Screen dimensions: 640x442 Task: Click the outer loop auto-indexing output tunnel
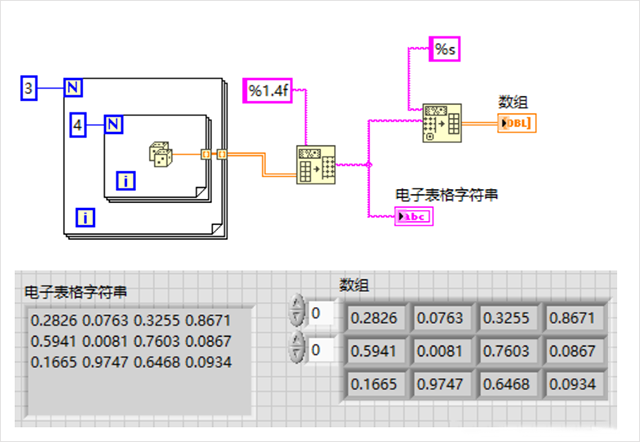click(222, 154)
